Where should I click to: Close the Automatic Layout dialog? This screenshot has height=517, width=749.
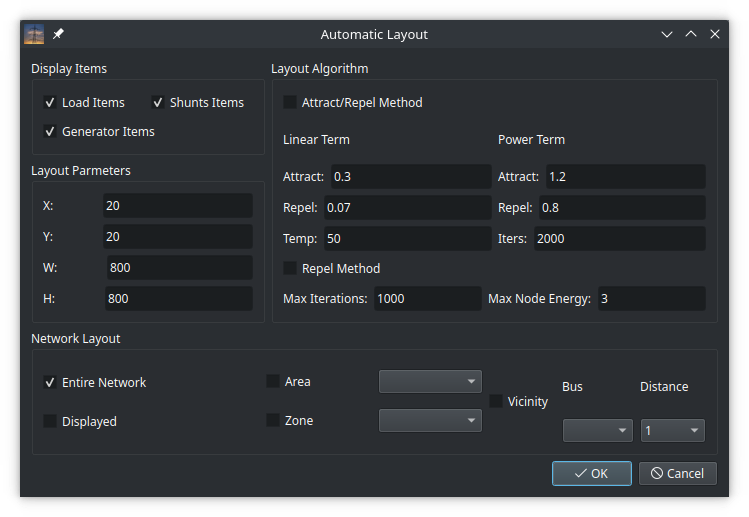(x=715, y=34)
